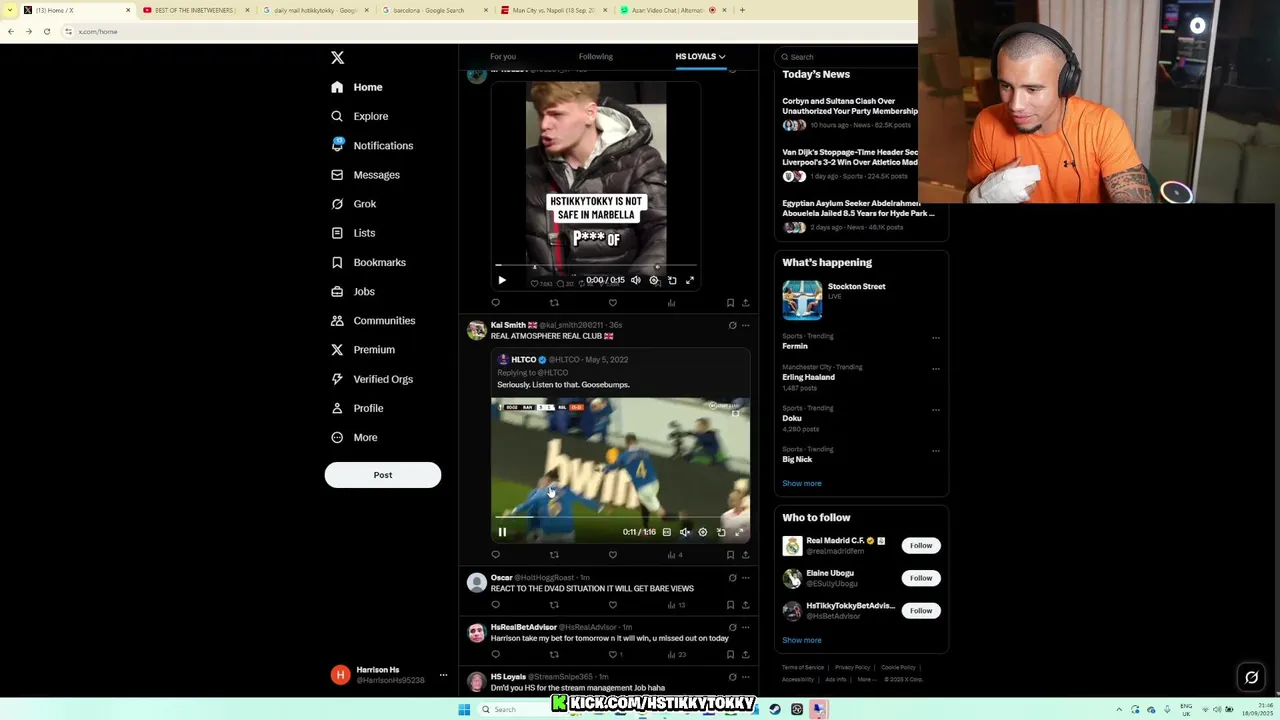The height and width of the screenshot is (720, 1280).
Task: Open Verified Orgs in the sidebar
Action: (x=372, y=379)
